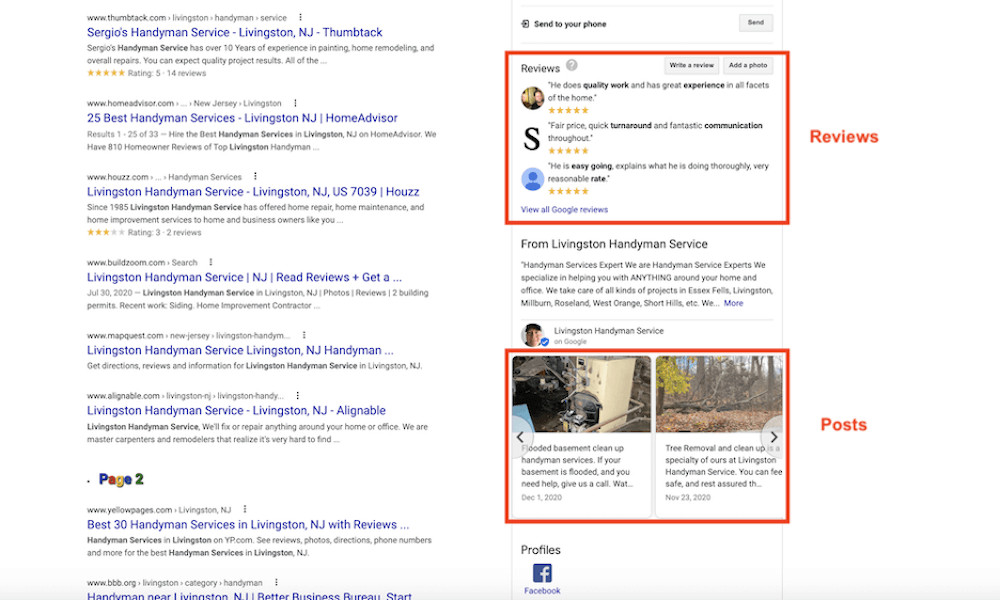Open options menu beside homeadvisor.com URL

(x=295, y=103)
